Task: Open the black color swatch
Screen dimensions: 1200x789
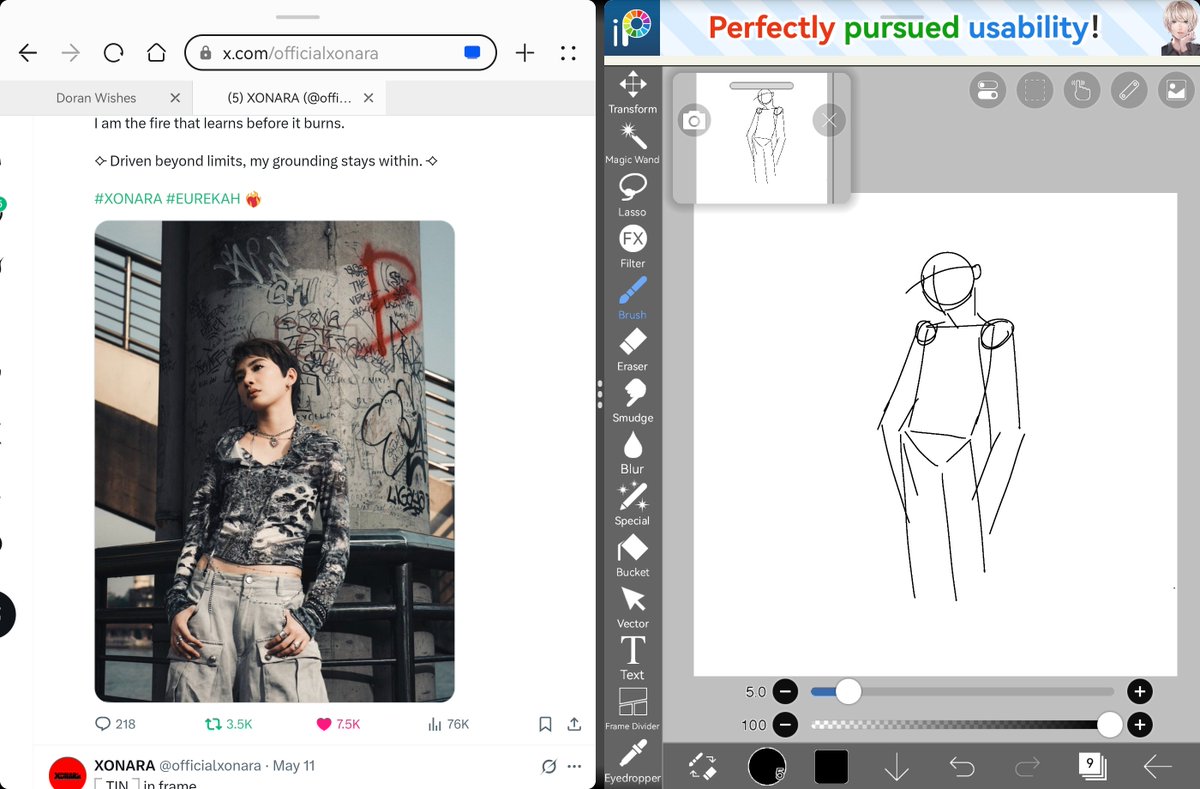Action: (831, 766)
